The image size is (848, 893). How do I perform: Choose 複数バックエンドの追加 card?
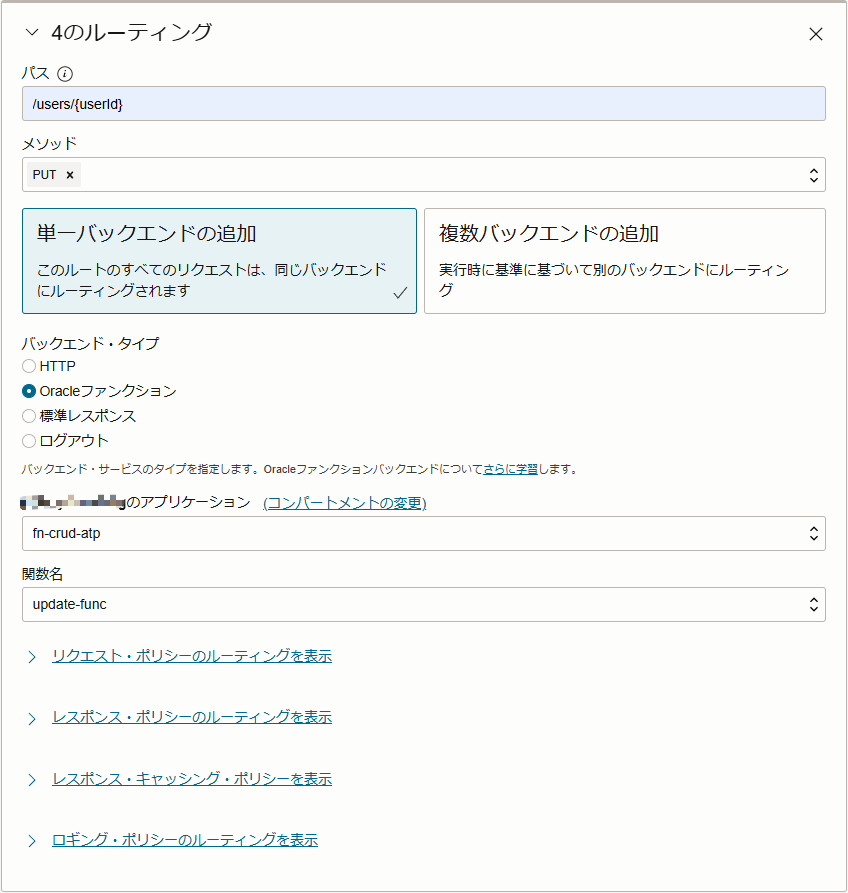click(624, 261)
